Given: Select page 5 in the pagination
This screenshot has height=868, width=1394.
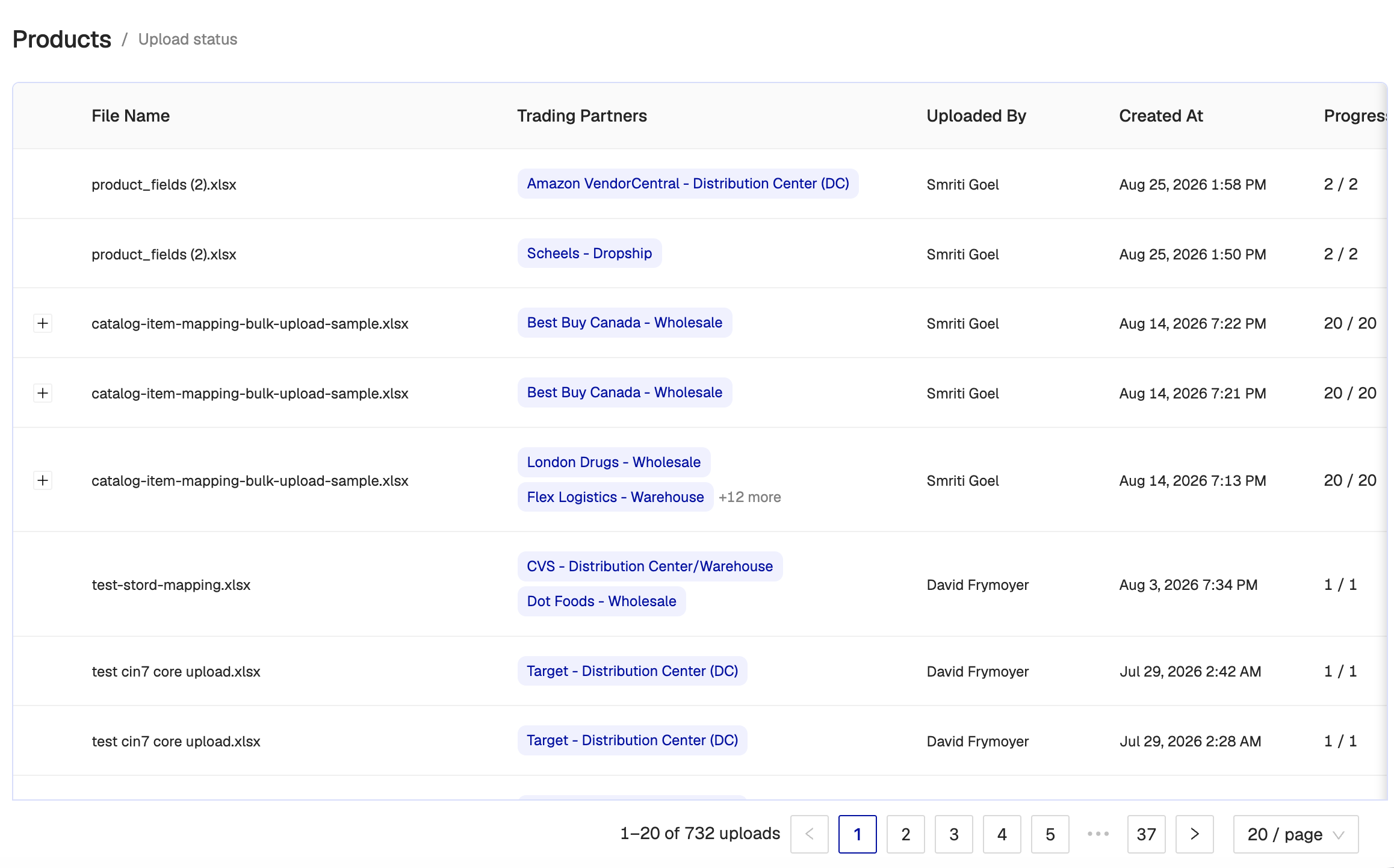Looking at the screenshot, I should pyautogui.click(x=1050, y=834).
